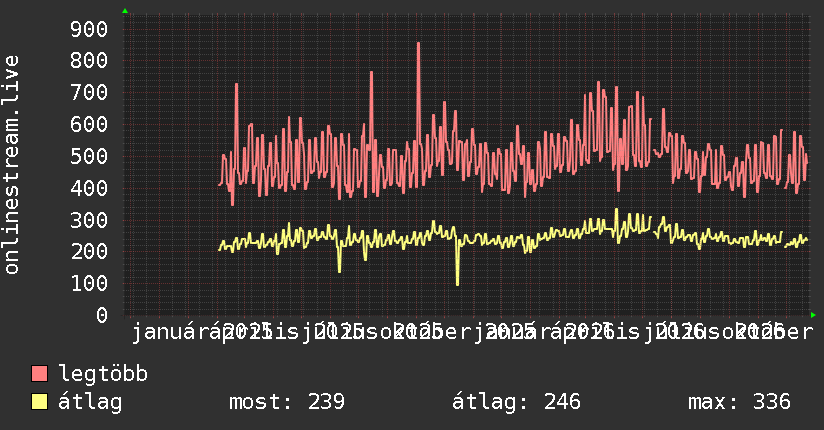Click the 700 y-axis label

(x=89, y=93)
